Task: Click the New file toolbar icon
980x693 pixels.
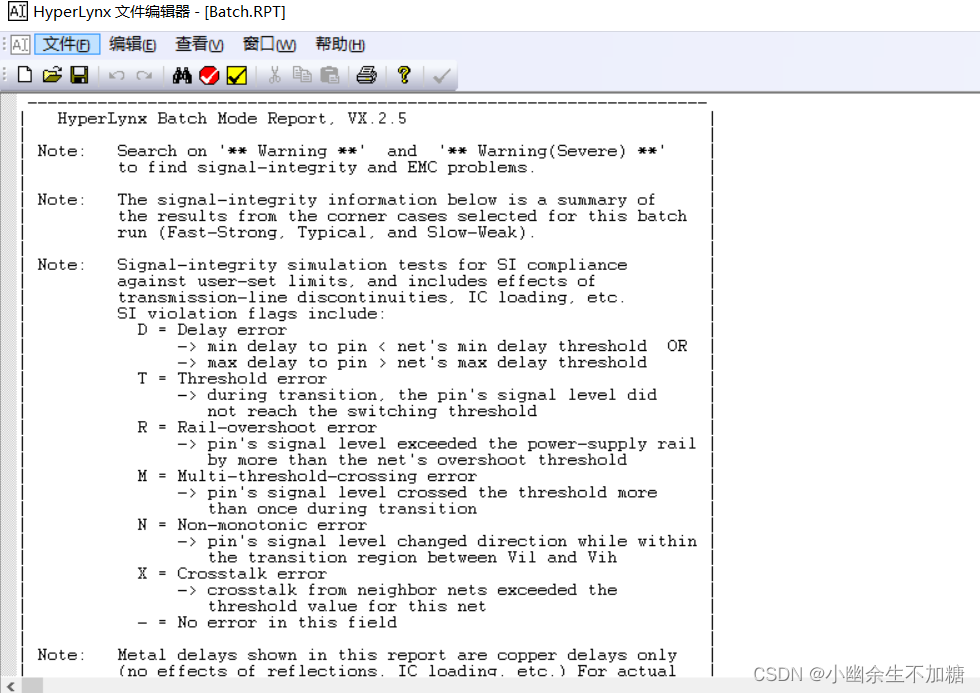Action: [x=25, y=76]
